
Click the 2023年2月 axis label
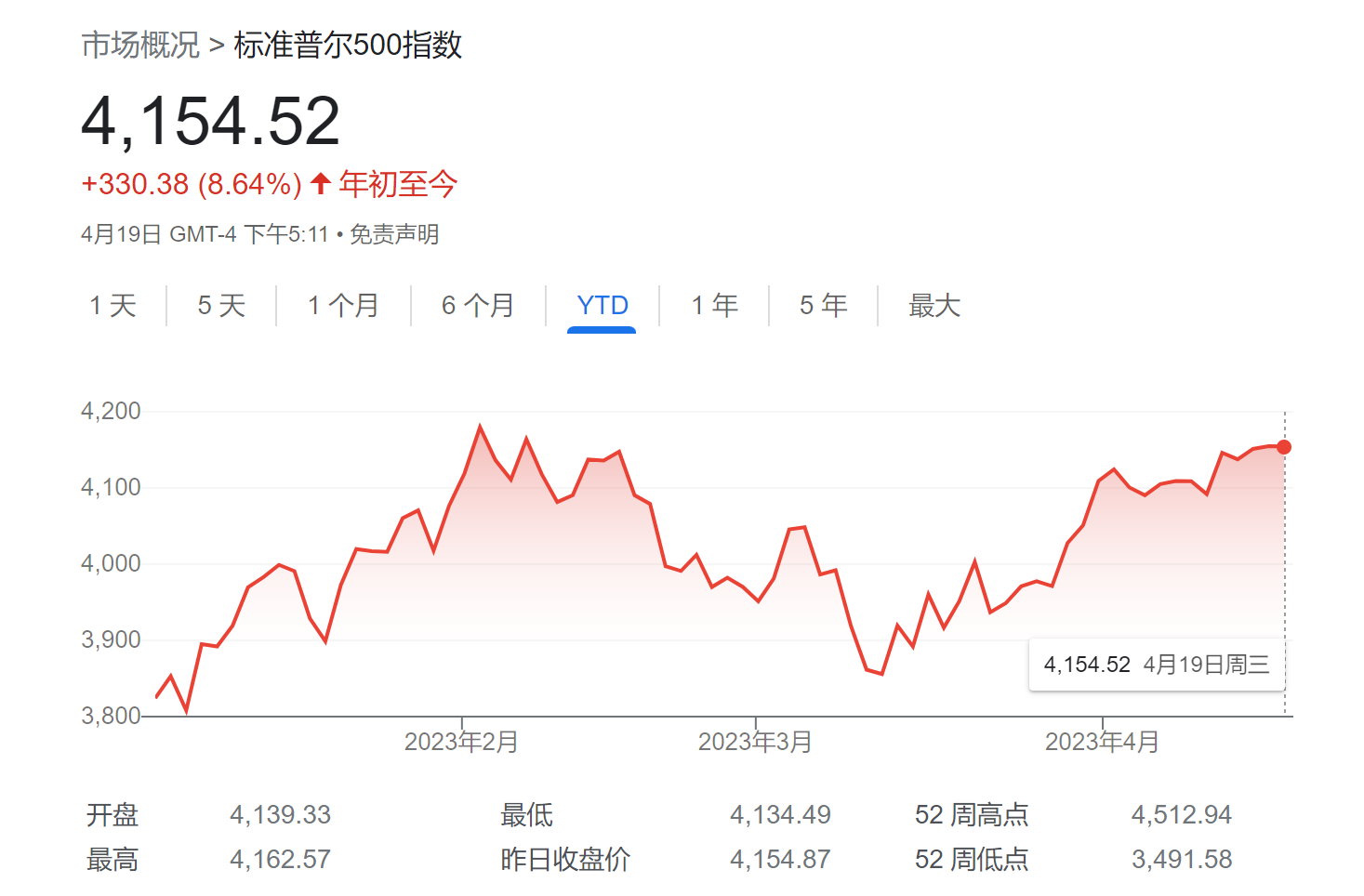click(461, 742)
